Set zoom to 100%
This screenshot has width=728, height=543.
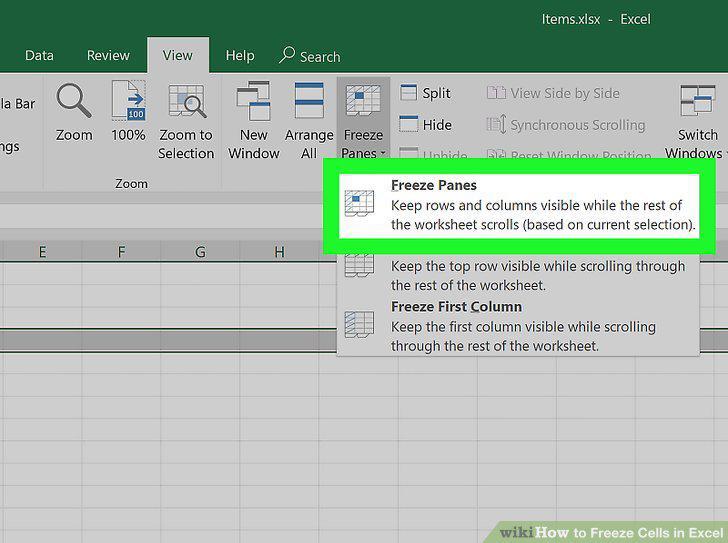(129, 112)
